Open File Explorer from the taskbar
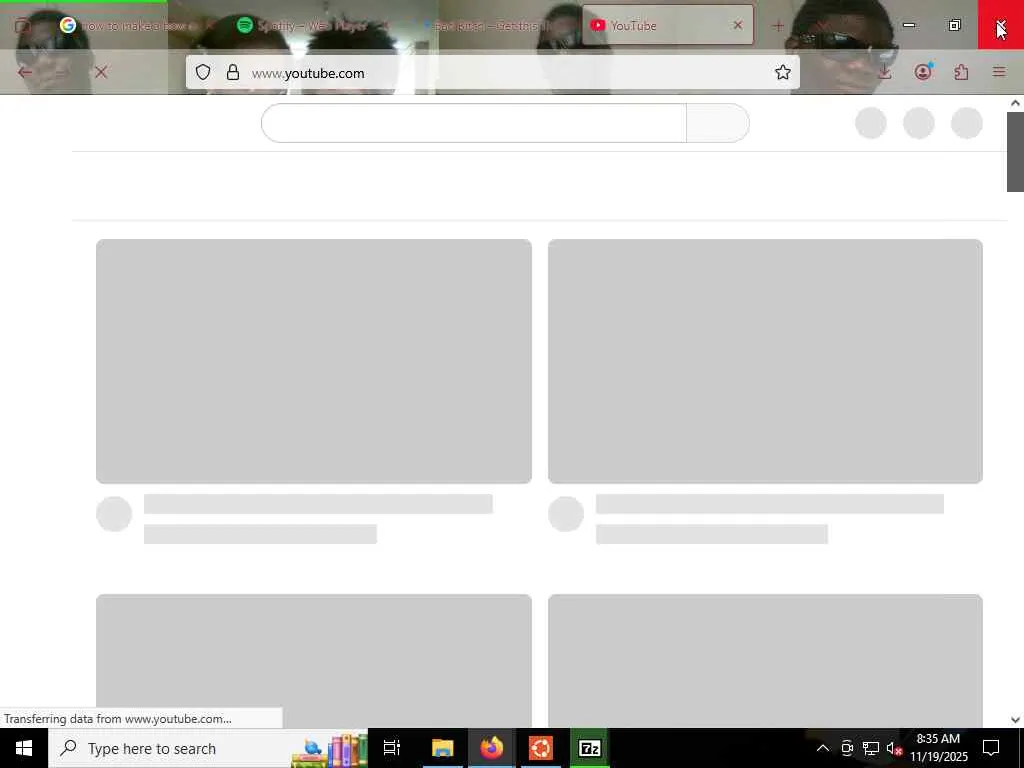This screenshot has height=768, width=1024. [x=442, y=748]
